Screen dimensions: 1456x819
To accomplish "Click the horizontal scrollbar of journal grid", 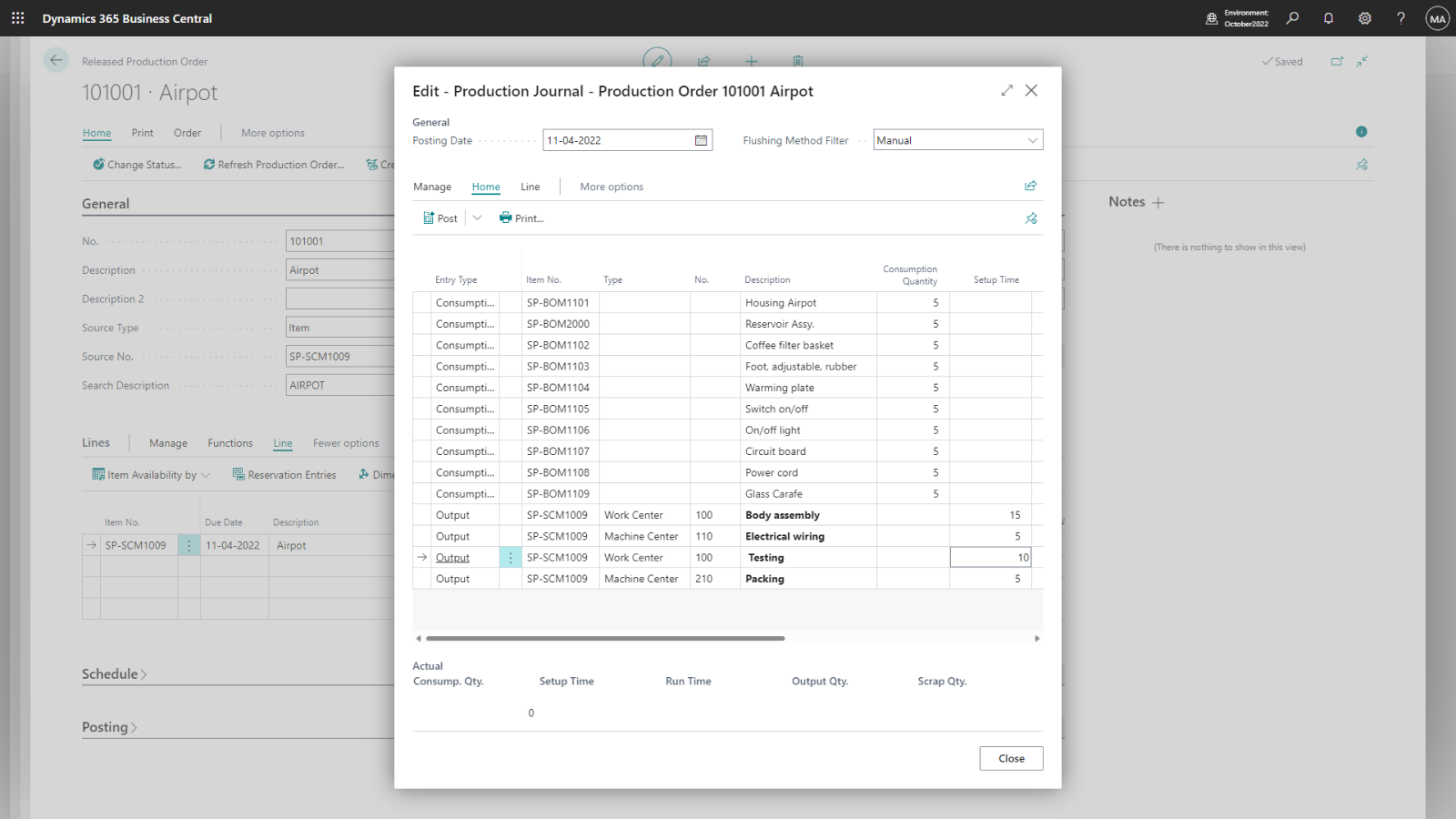I will click(605, 639).
